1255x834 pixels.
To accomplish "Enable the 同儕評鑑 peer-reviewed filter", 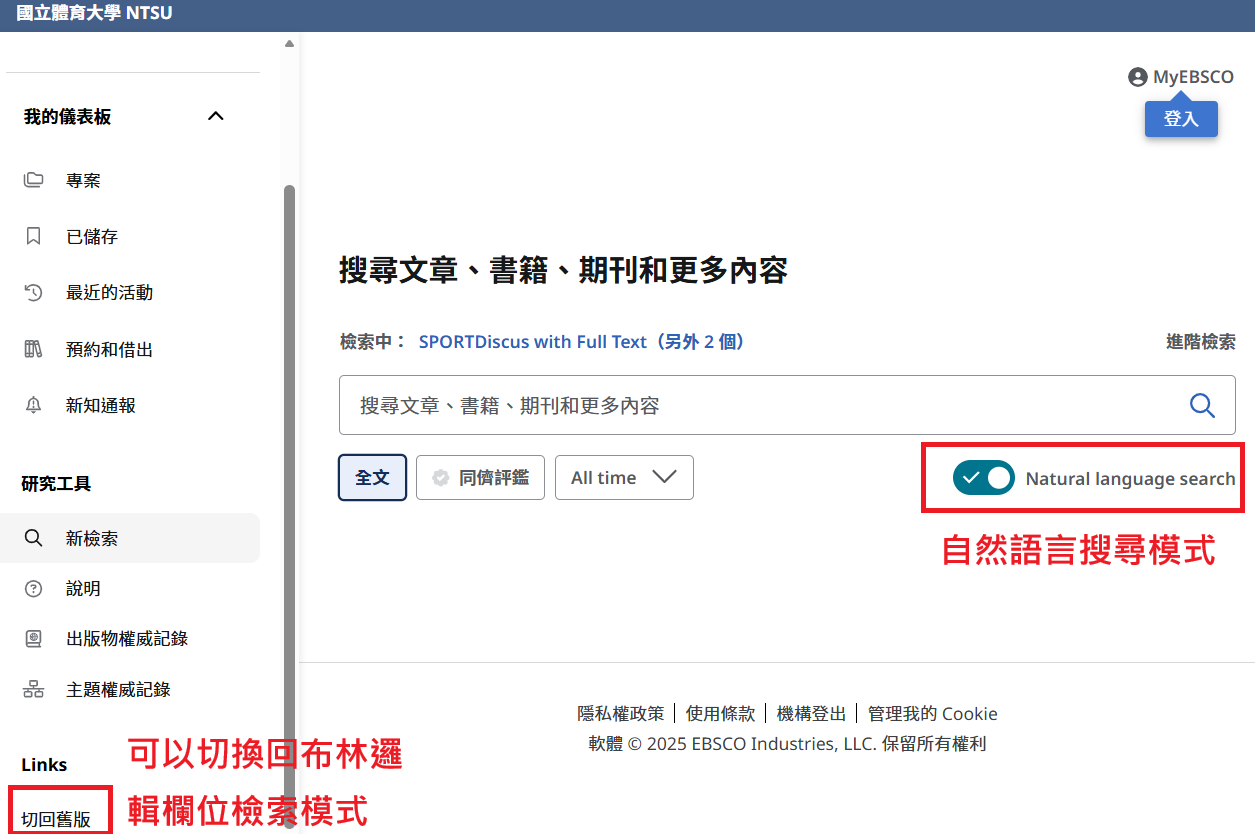I will (480, 478).
